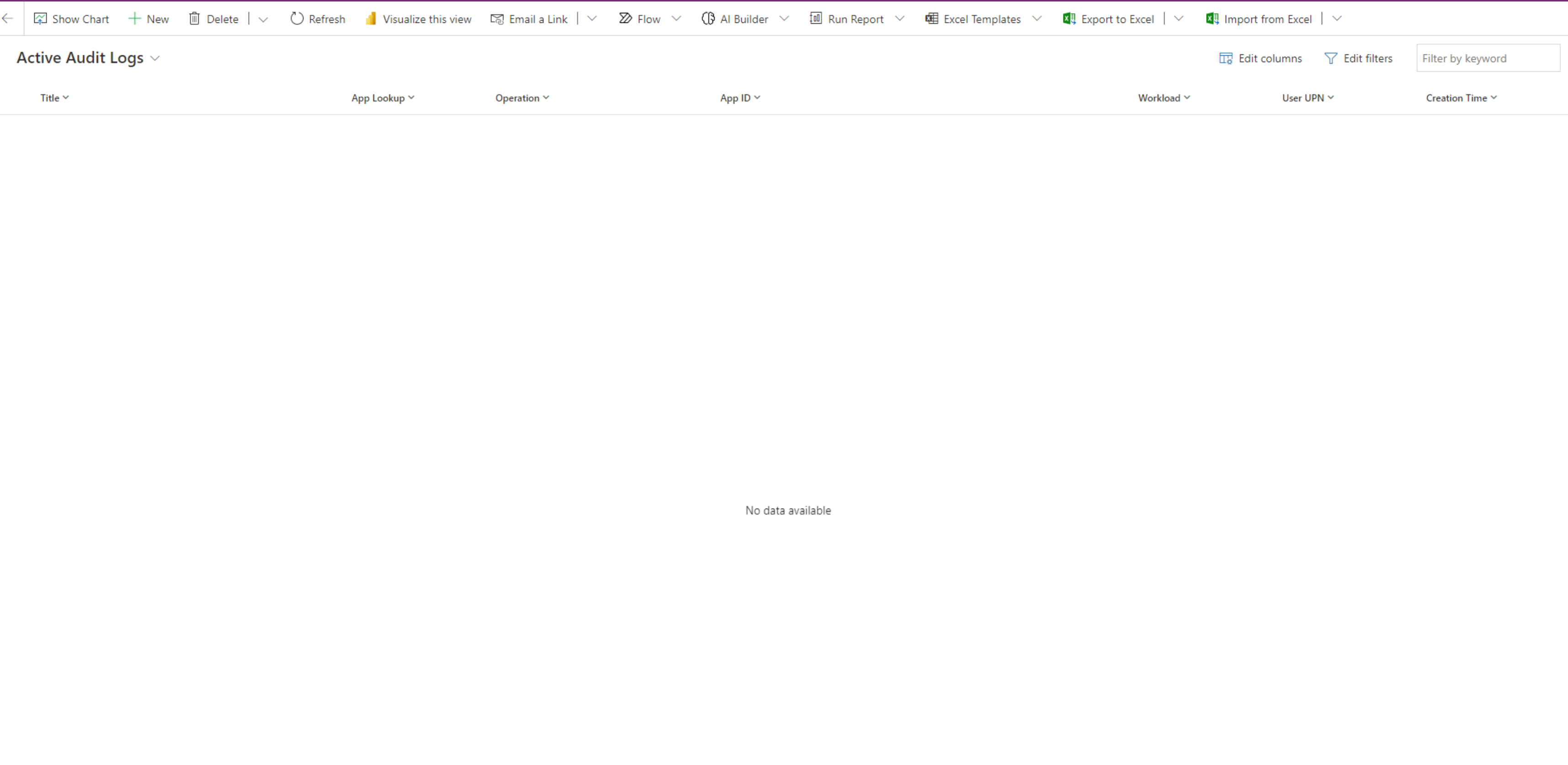Viewport: 1568px width, 765px height.
Task: Expand the Active Audit Logs view selector
Action: 156,58
